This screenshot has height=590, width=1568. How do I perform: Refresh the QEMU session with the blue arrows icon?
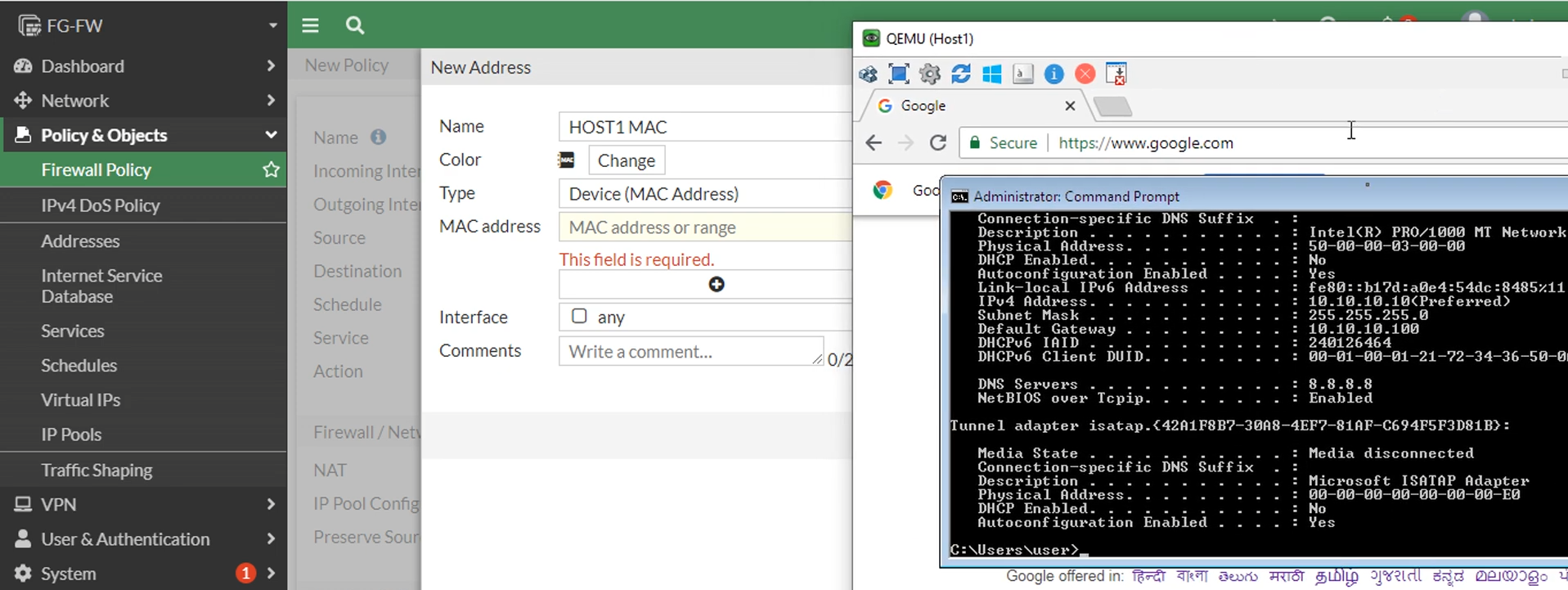(x=961, y=74)
